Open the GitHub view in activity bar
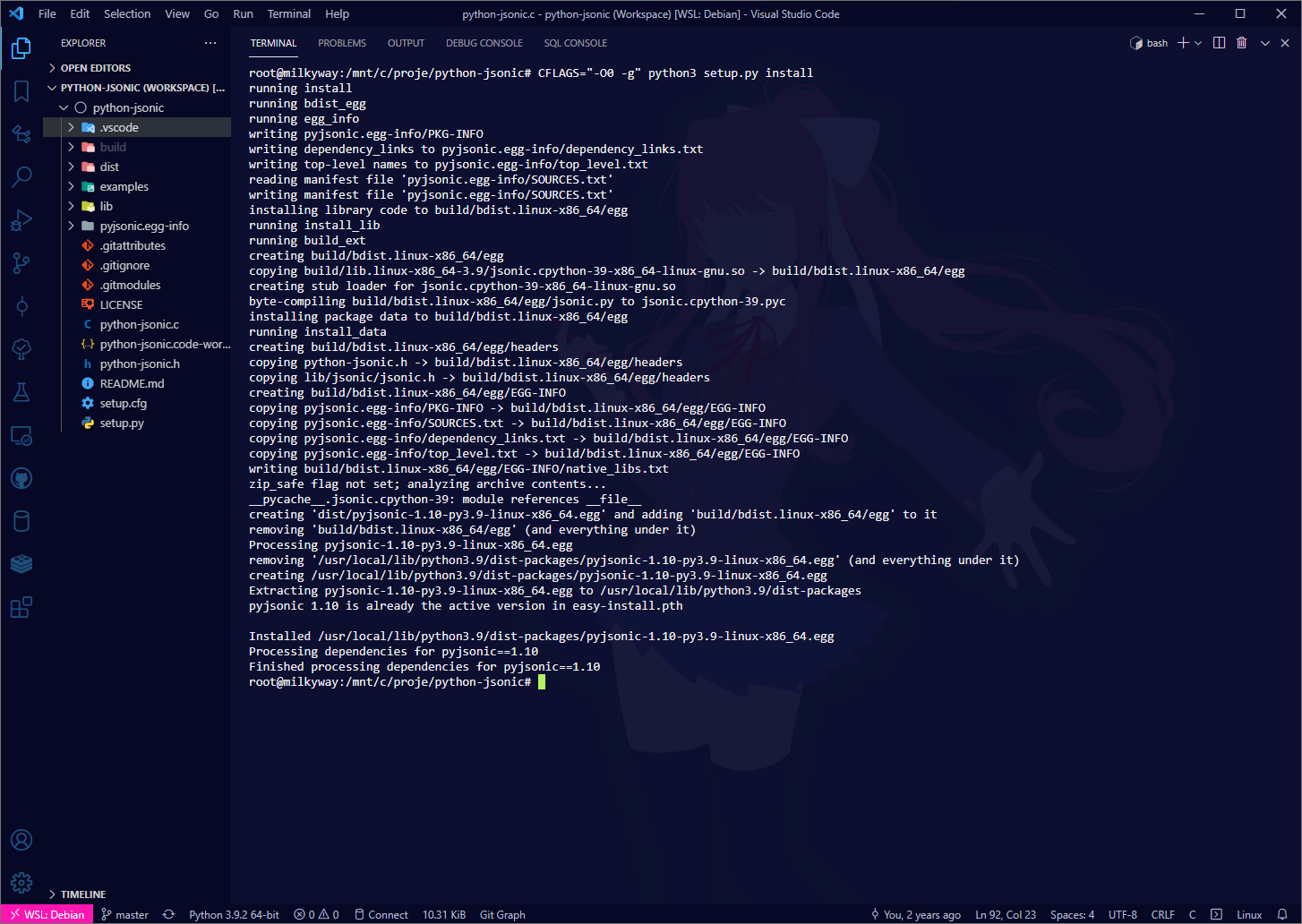This screenshot has width=1302, height=924. pos(21,479)
